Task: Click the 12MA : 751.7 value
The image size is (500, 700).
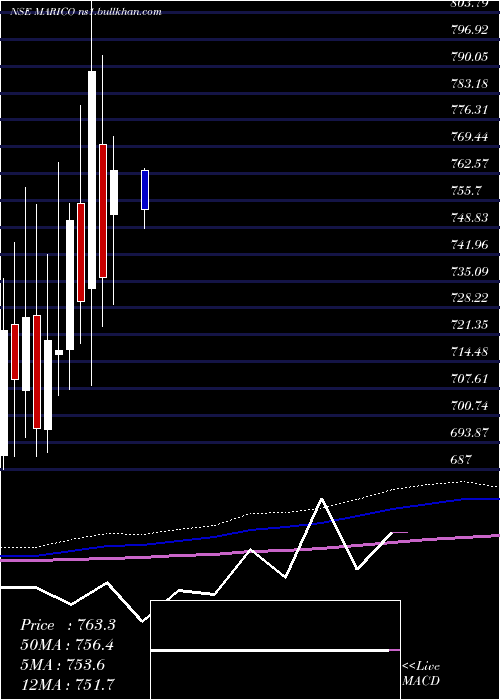Action: tap(67, 684)
